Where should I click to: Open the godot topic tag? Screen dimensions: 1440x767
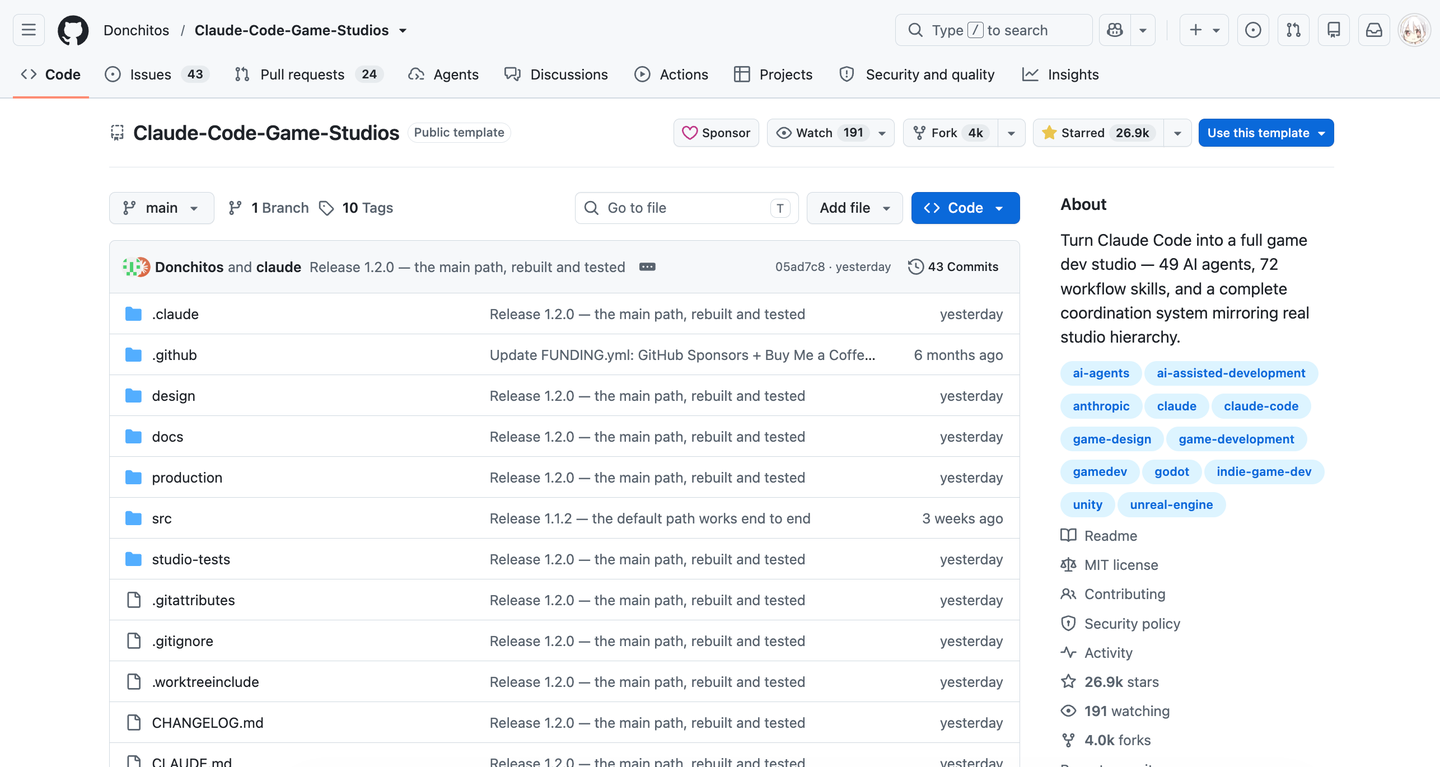[1172, 472]
